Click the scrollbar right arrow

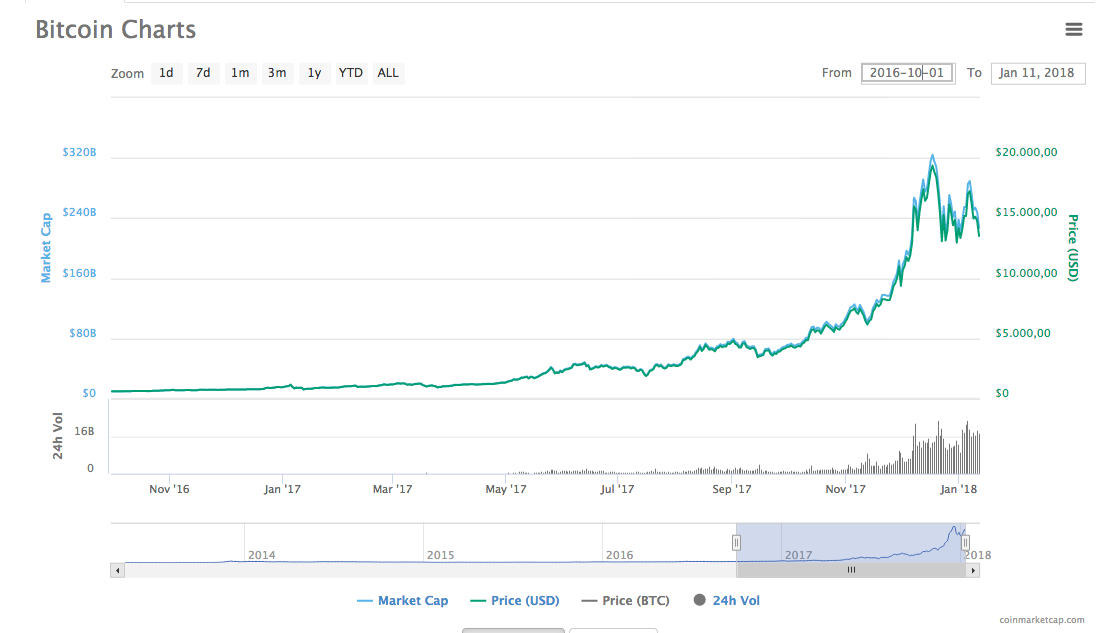(973, 570)
